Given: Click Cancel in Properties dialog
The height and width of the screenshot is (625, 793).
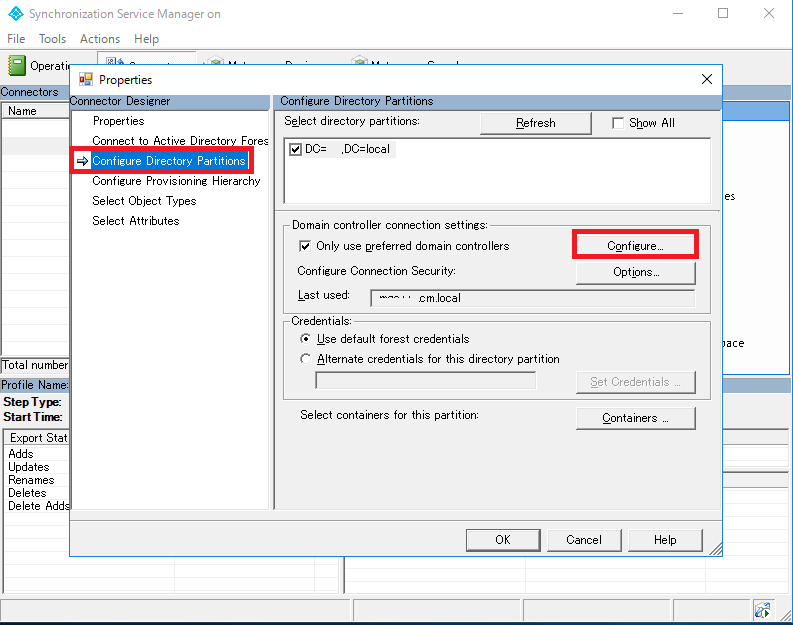Looking at the screenshot, I should point(584,540).
